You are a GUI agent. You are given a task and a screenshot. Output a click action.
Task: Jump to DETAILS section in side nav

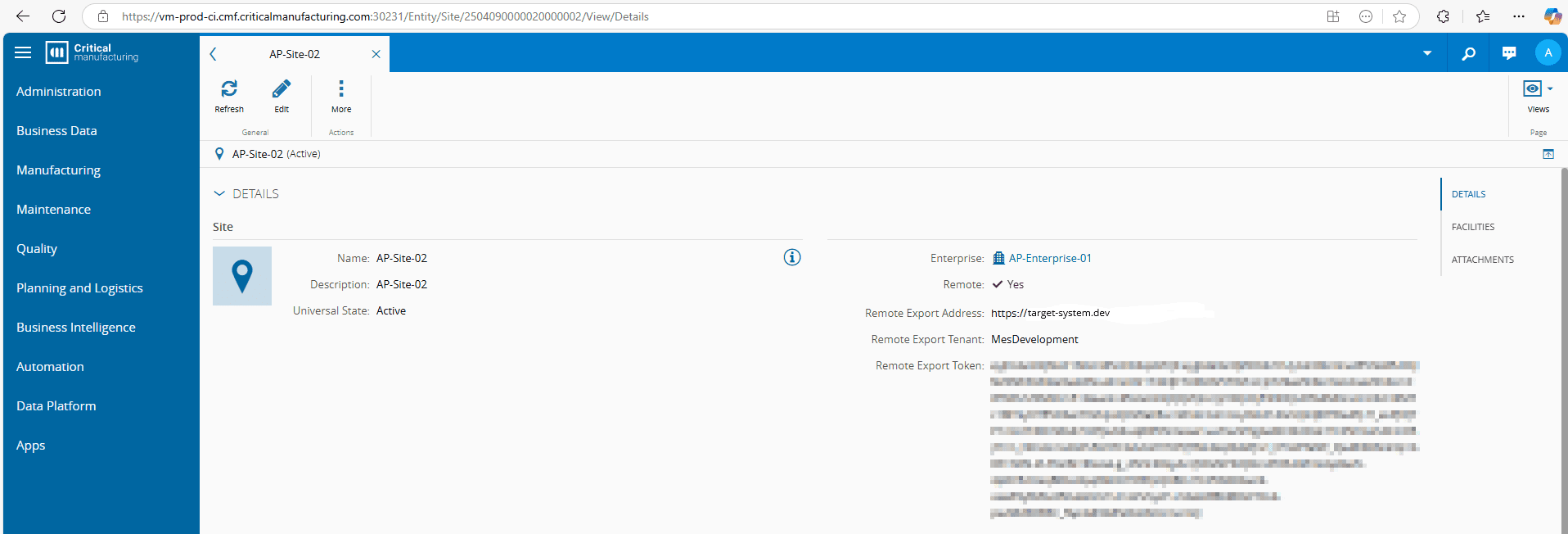pyautogui.click(x=1468, y=194)
